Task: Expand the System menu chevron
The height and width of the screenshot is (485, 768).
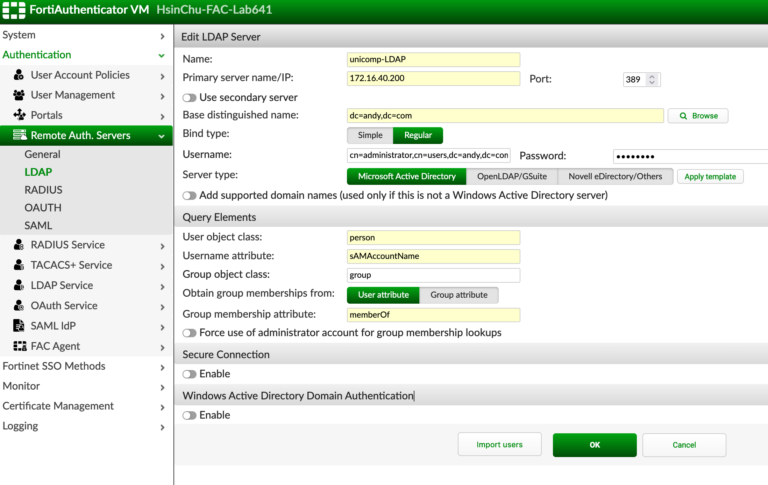Action: click(162, 36)
